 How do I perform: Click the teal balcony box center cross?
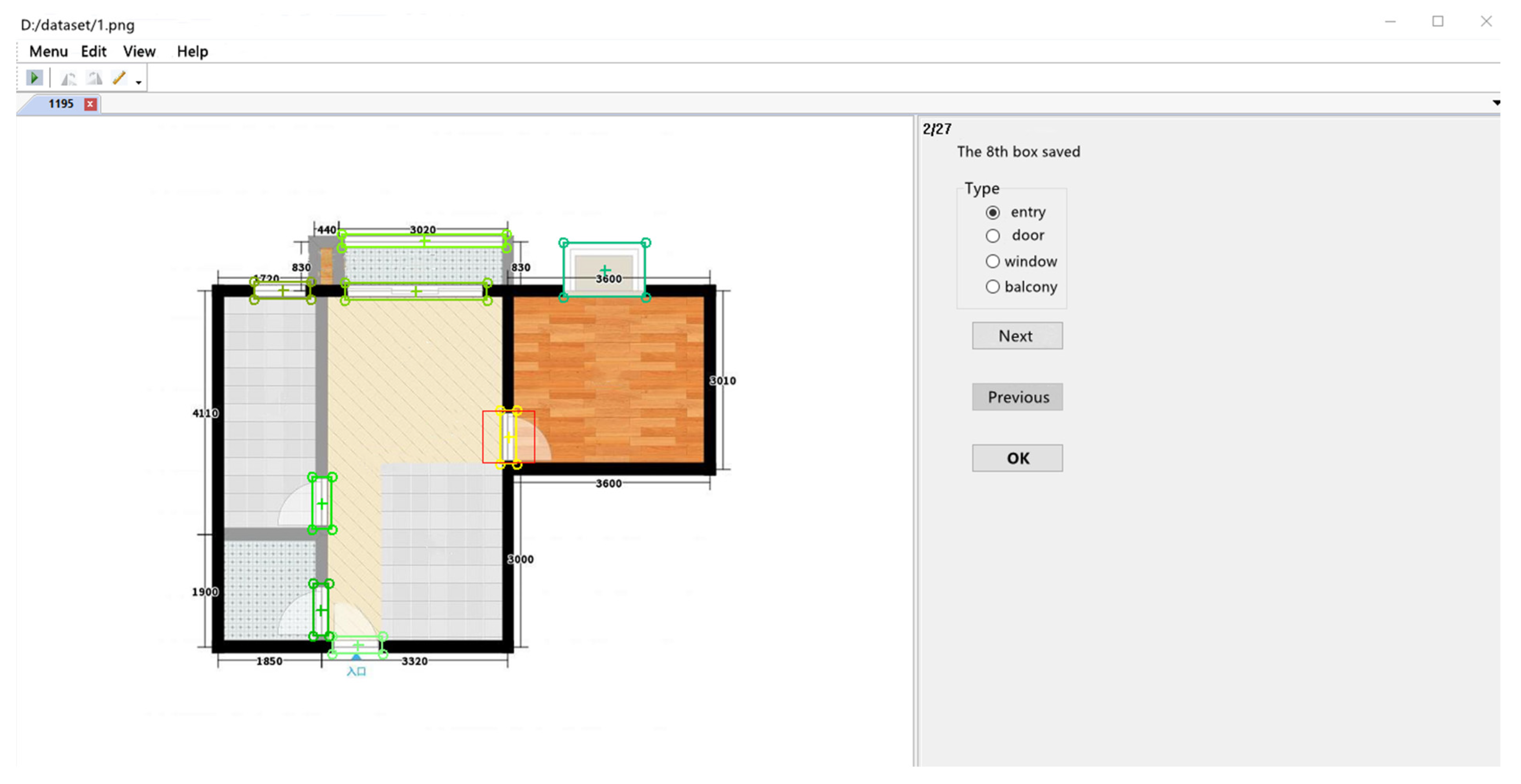click(x=605, y=270)
